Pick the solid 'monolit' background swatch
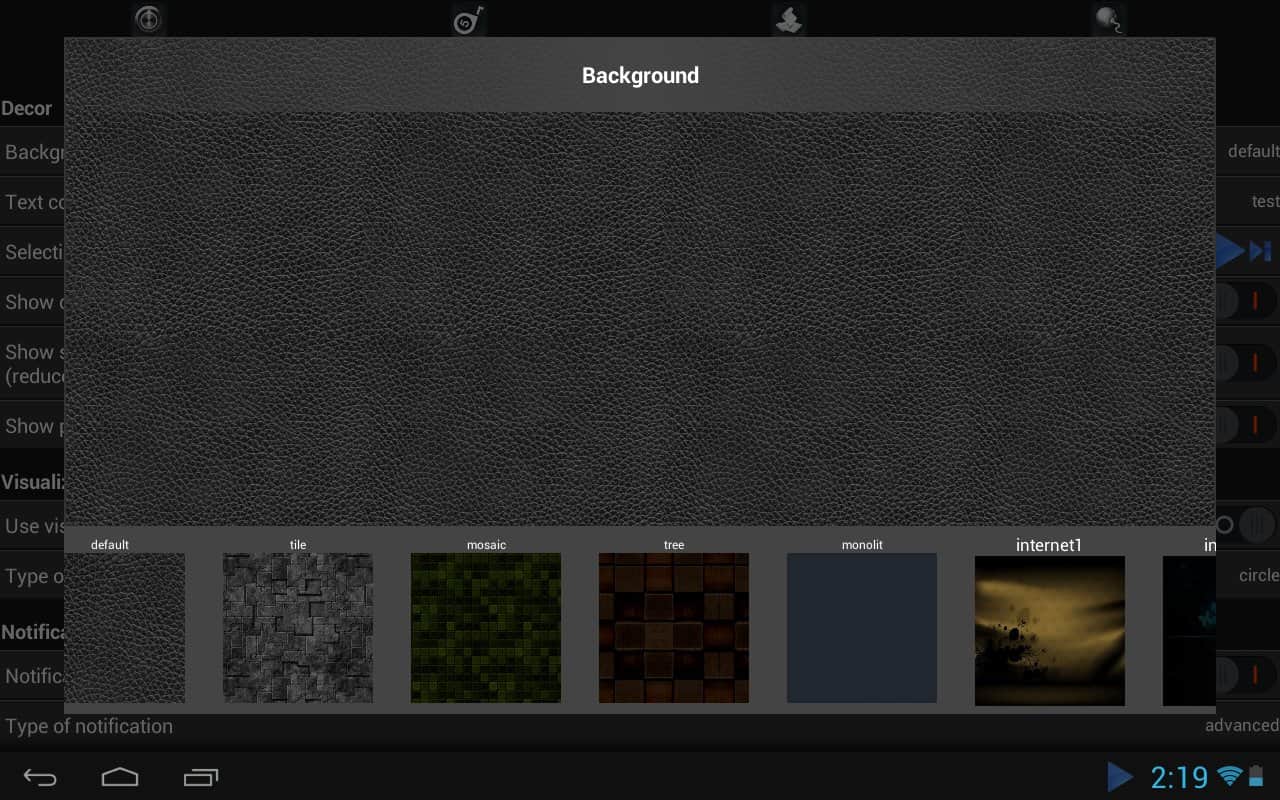 point(862,627)
